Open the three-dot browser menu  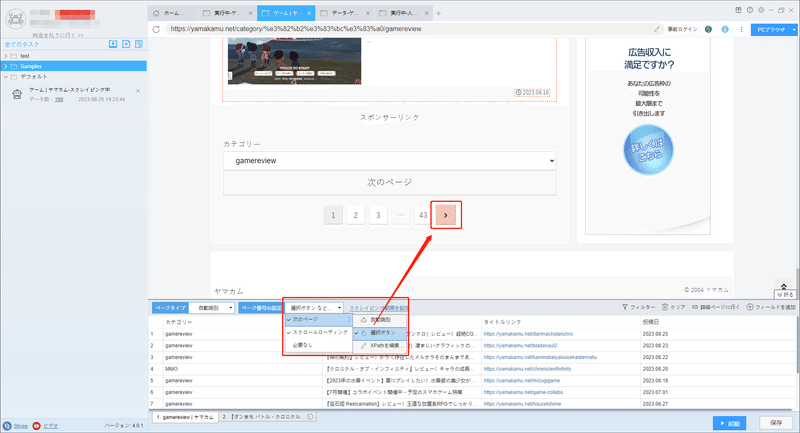coord(741,29)
